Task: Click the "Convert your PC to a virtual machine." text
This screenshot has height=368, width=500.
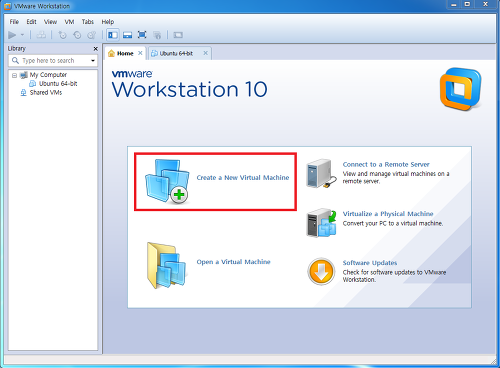Action: tap(393, 223)
